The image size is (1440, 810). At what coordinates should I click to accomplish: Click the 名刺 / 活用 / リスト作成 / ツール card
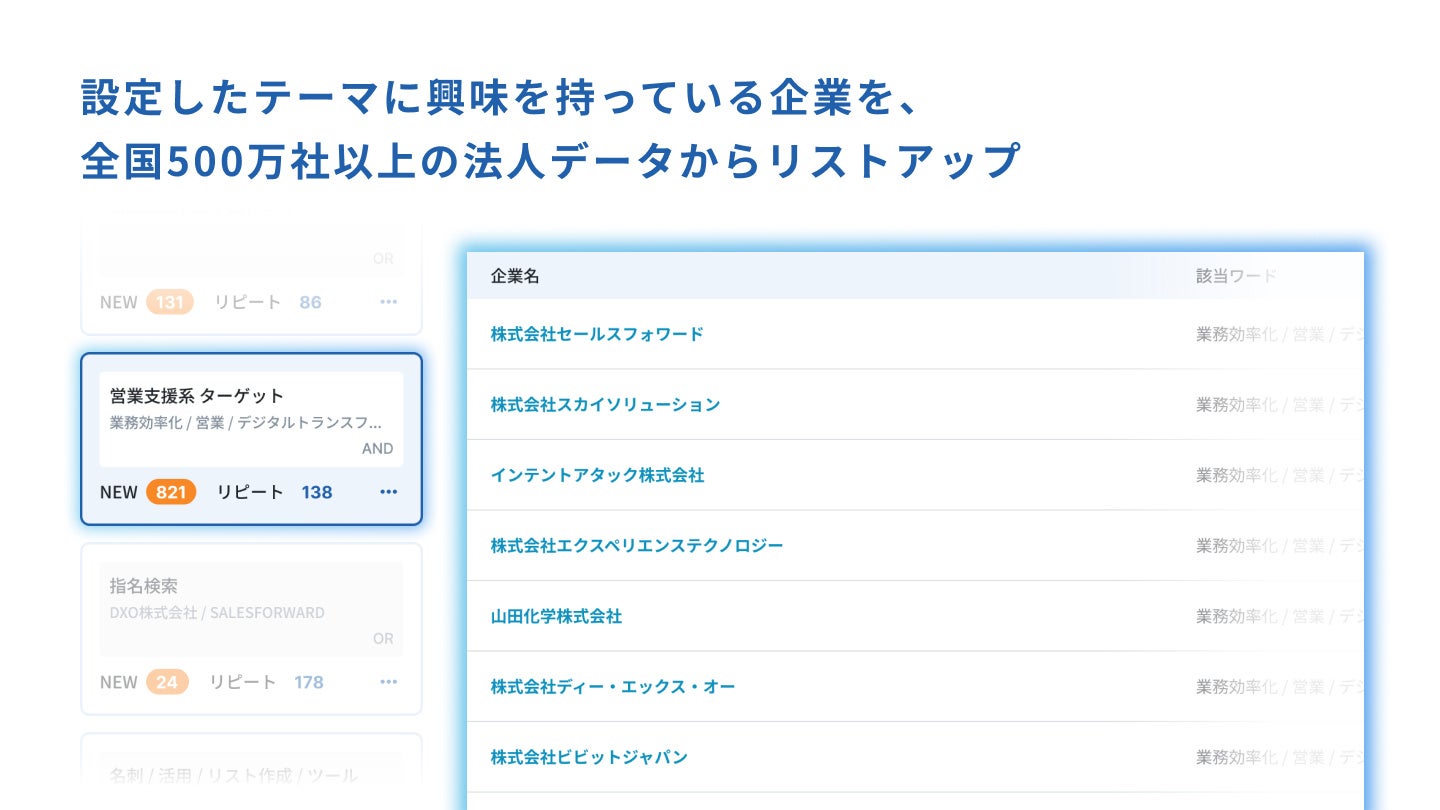[x=251, y=772]
